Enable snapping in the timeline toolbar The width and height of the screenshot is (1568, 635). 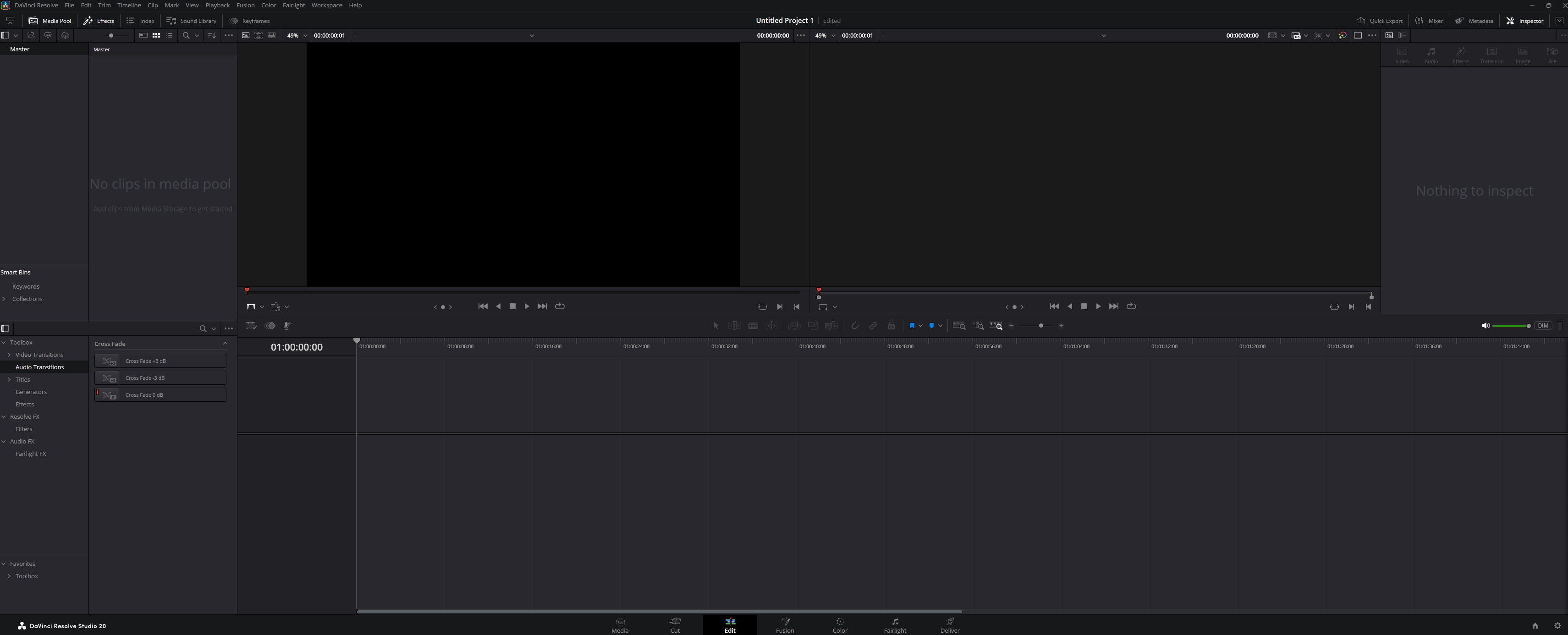tap(855, 326)
